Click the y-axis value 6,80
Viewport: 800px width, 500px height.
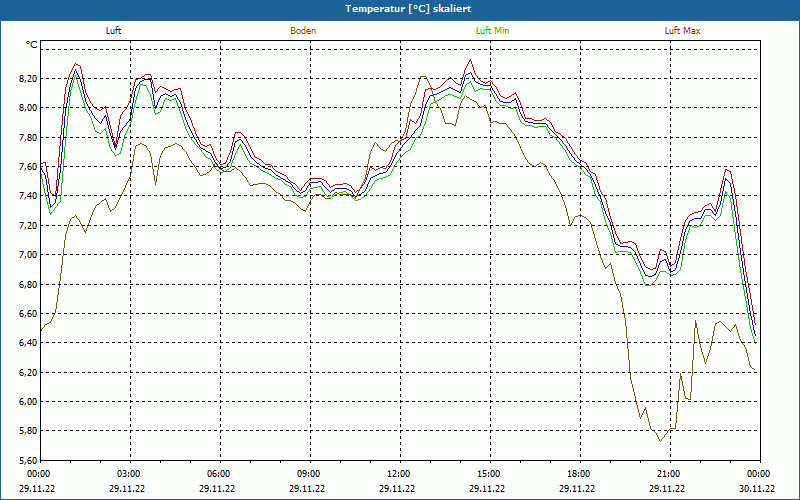(28, 284)
